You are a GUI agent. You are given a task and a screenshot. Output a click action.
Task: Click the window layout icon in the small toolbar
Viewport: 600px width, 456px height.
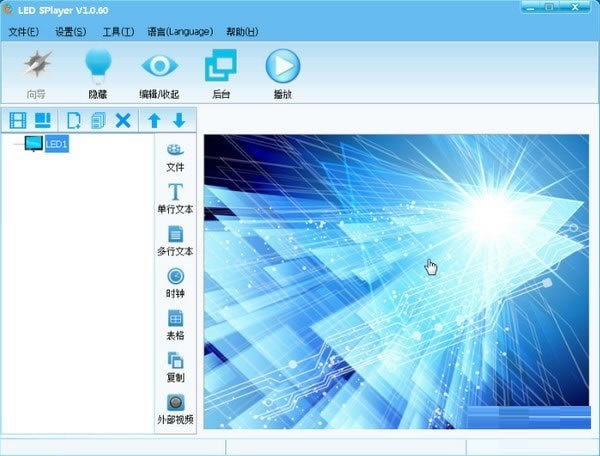coord(42,121)
